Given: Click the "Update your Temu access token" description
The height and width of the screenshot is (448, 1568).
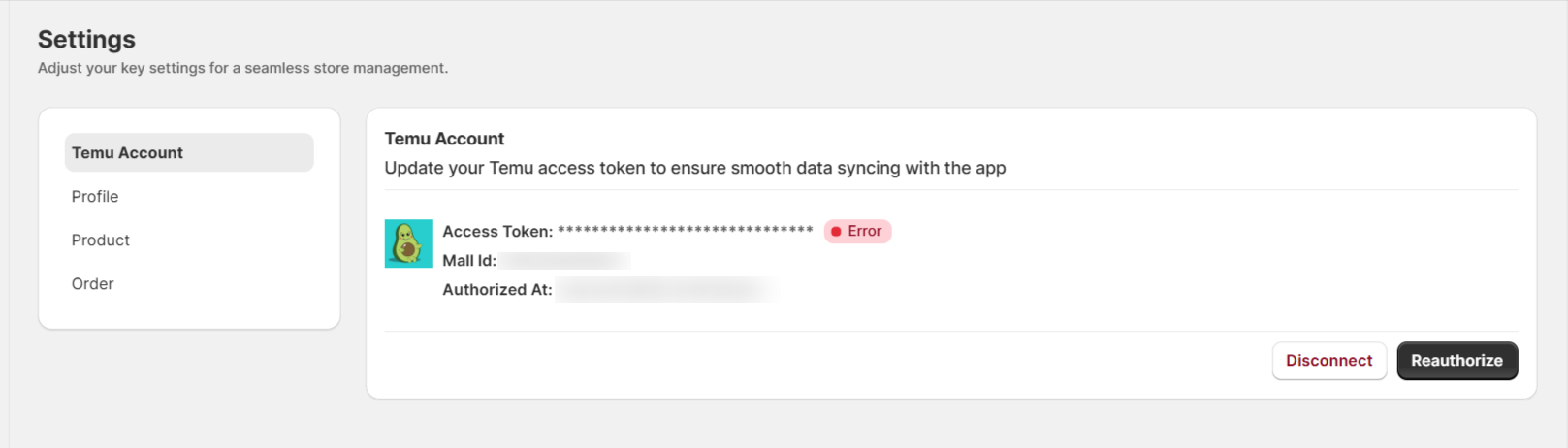Looking at the screenshot, I should coord(694,168).
